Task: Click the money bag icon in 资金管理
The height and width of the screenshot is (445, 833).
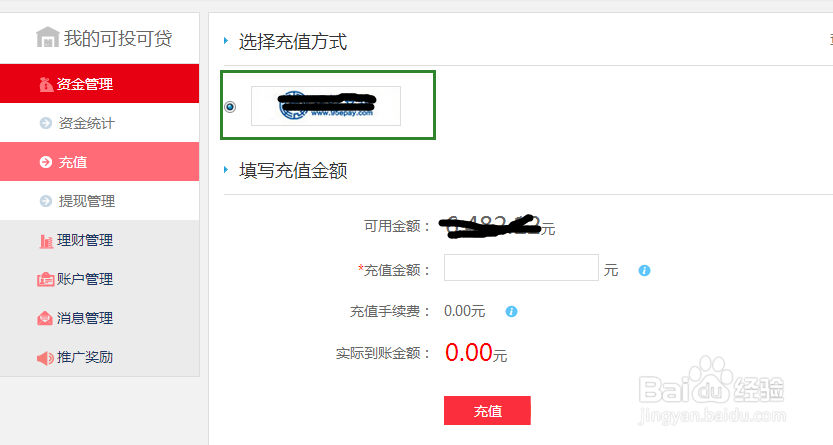Action: [46, 84]
